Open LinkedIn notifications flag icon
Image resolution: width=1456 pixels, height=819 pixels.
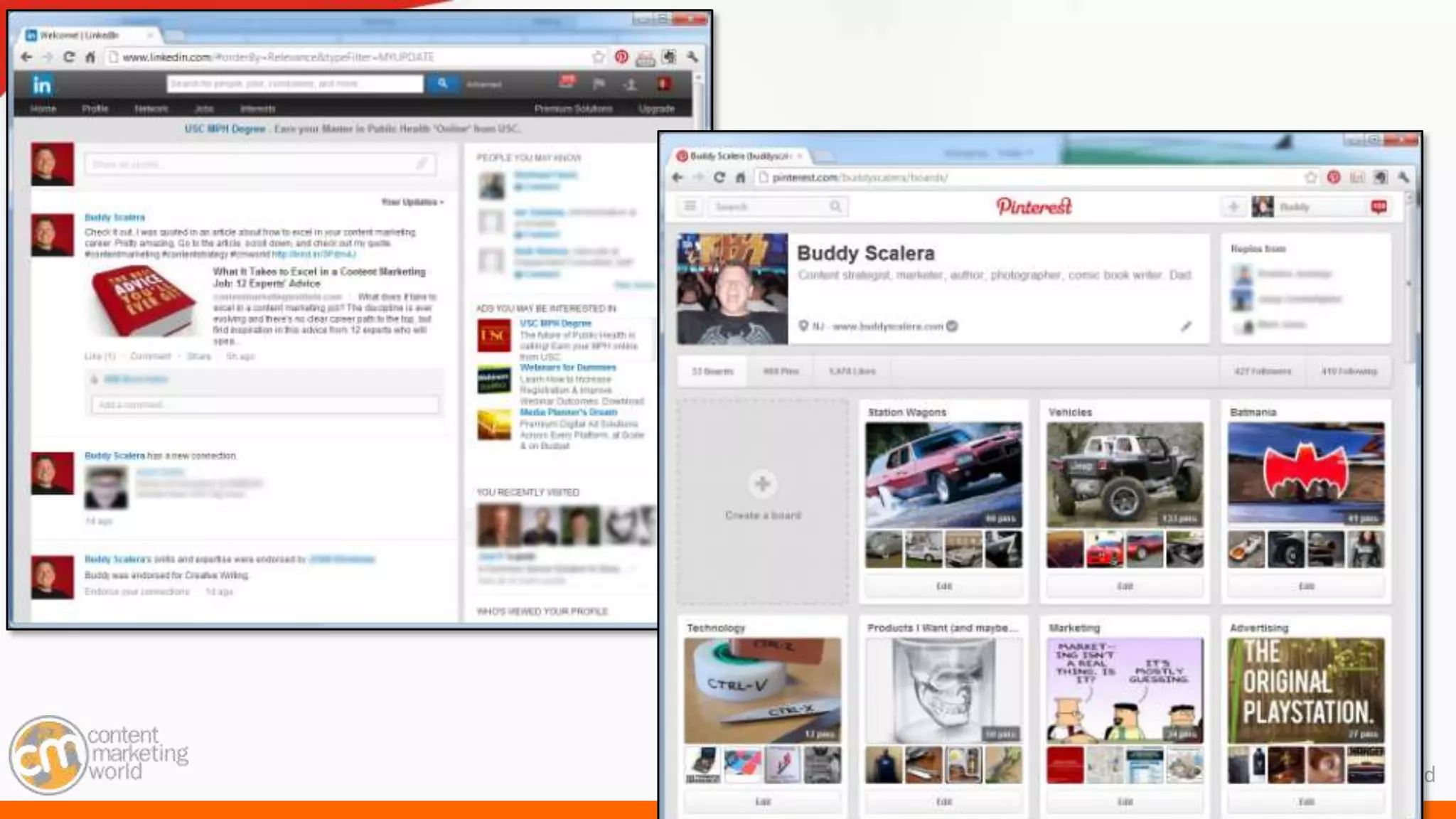click(x=599, y=84)
